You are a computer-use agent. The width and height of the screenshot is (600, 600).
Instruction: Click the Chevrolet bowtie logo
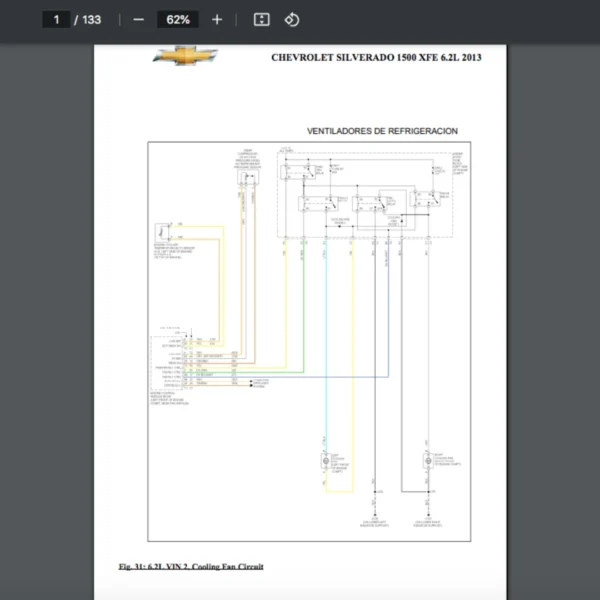pyautogui.click(x=184, y=57)
